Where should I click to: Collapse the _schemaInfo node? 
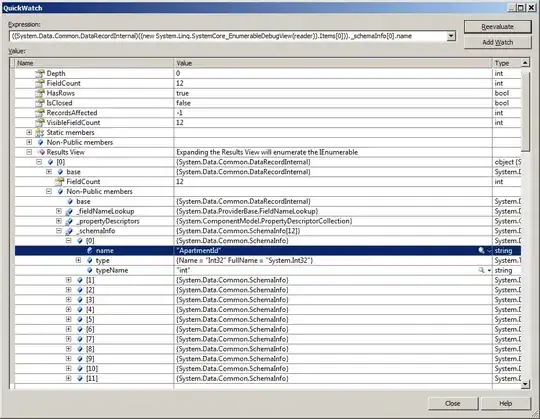pyautogui.click(x=59, y=231)
